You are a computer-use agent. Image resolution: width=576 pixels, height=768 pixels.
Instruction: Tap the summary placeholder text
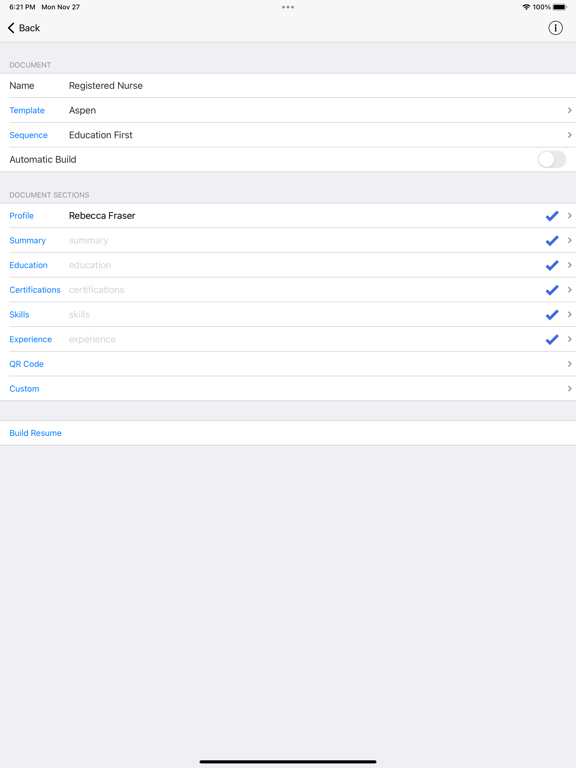[x=89, y=240]
